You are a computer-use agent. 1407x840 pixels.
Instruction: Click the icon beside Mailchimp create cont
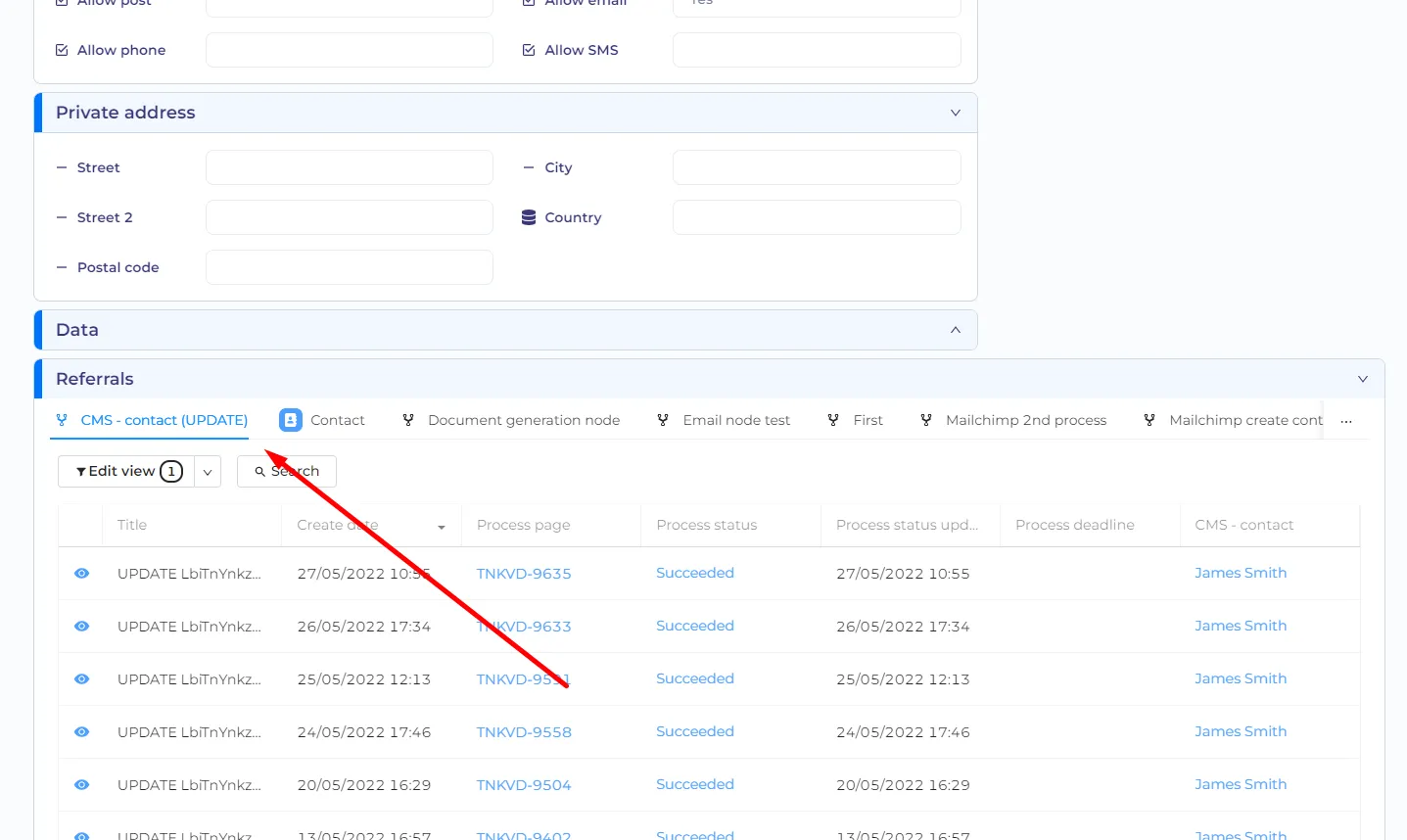(x=1149, y=420)
